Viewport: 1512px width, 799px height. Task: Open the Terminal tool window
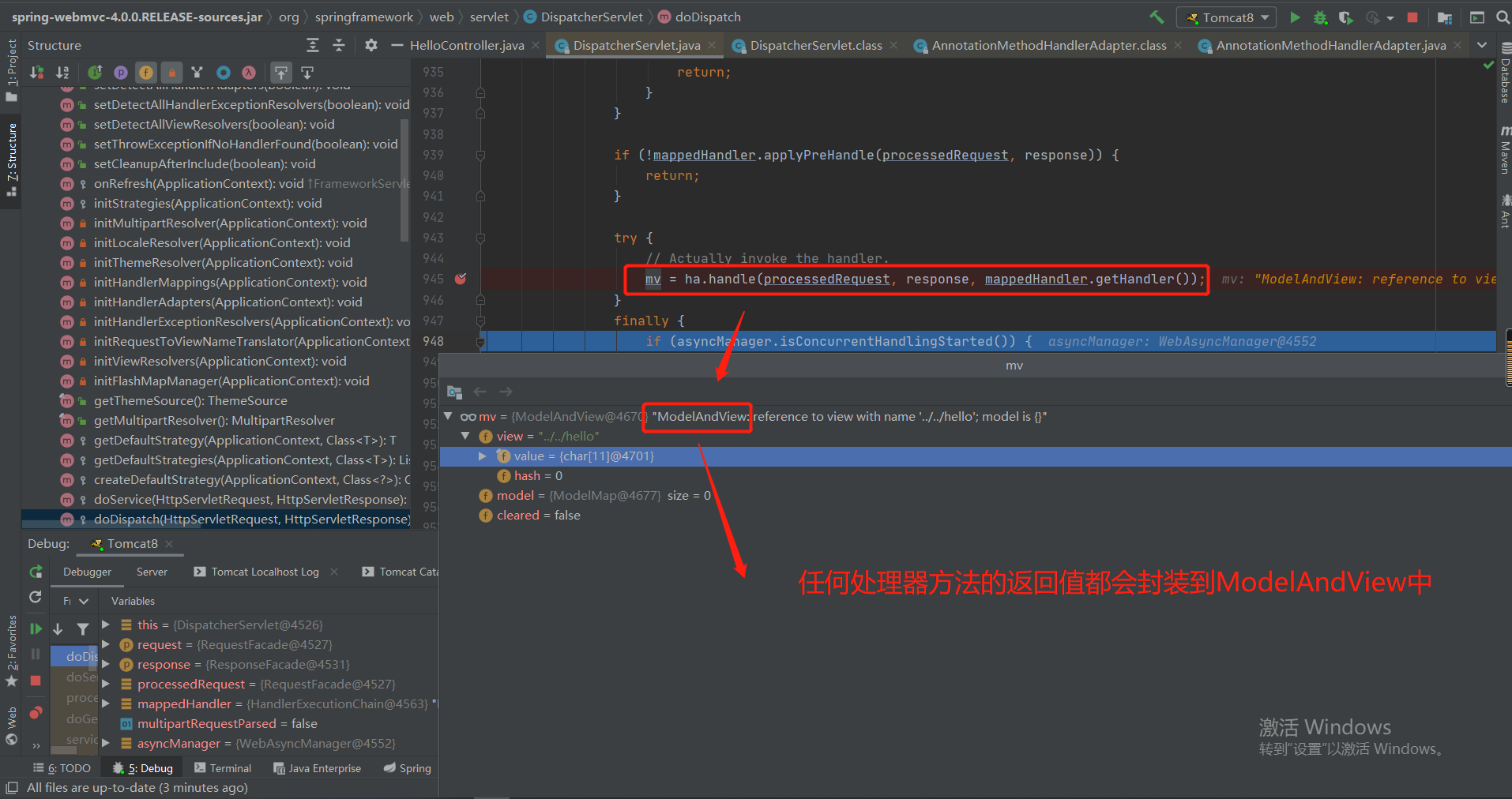pos(223,767)
